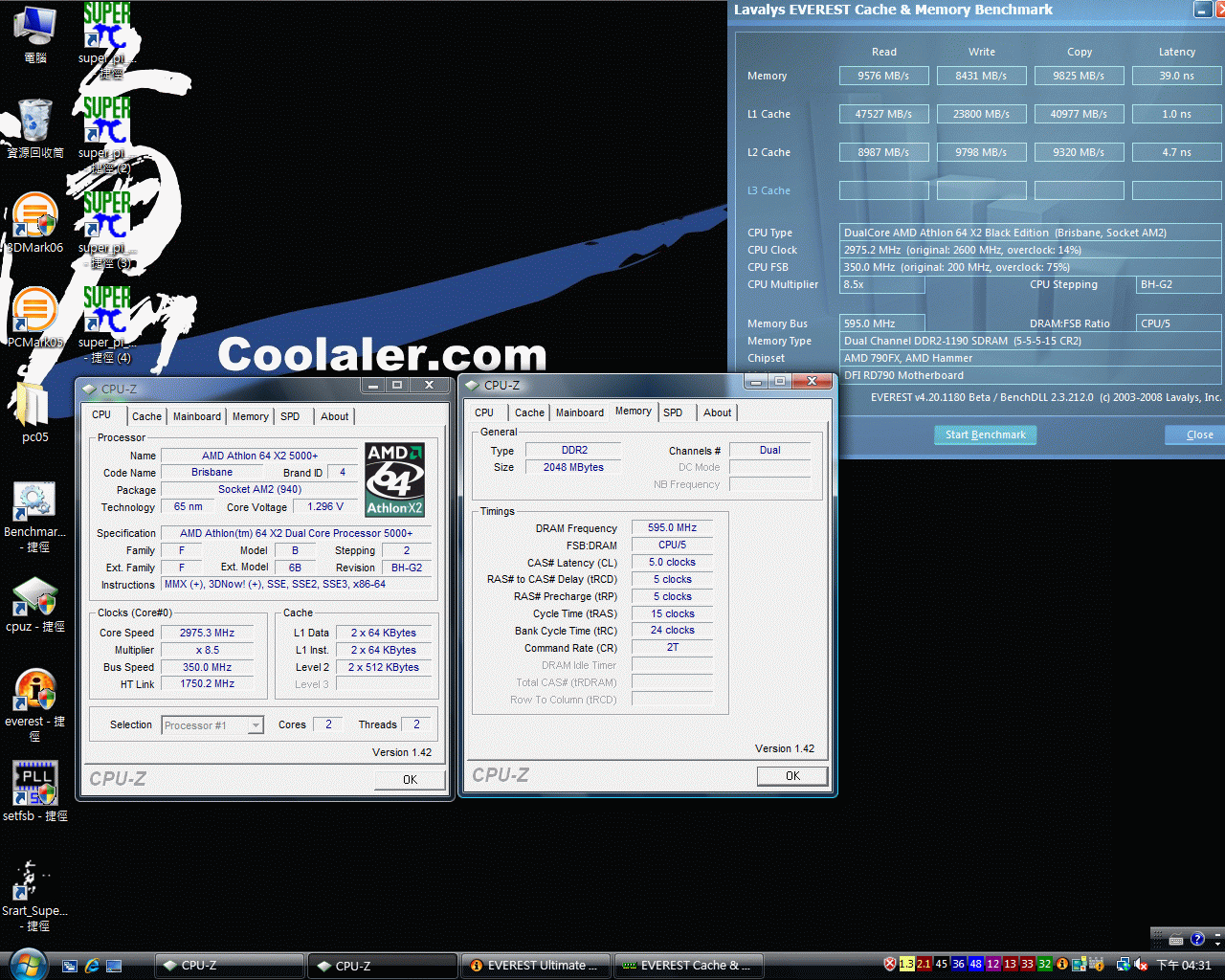
Task: Click the language bar keyboard icon
Action: (1176, 939)
